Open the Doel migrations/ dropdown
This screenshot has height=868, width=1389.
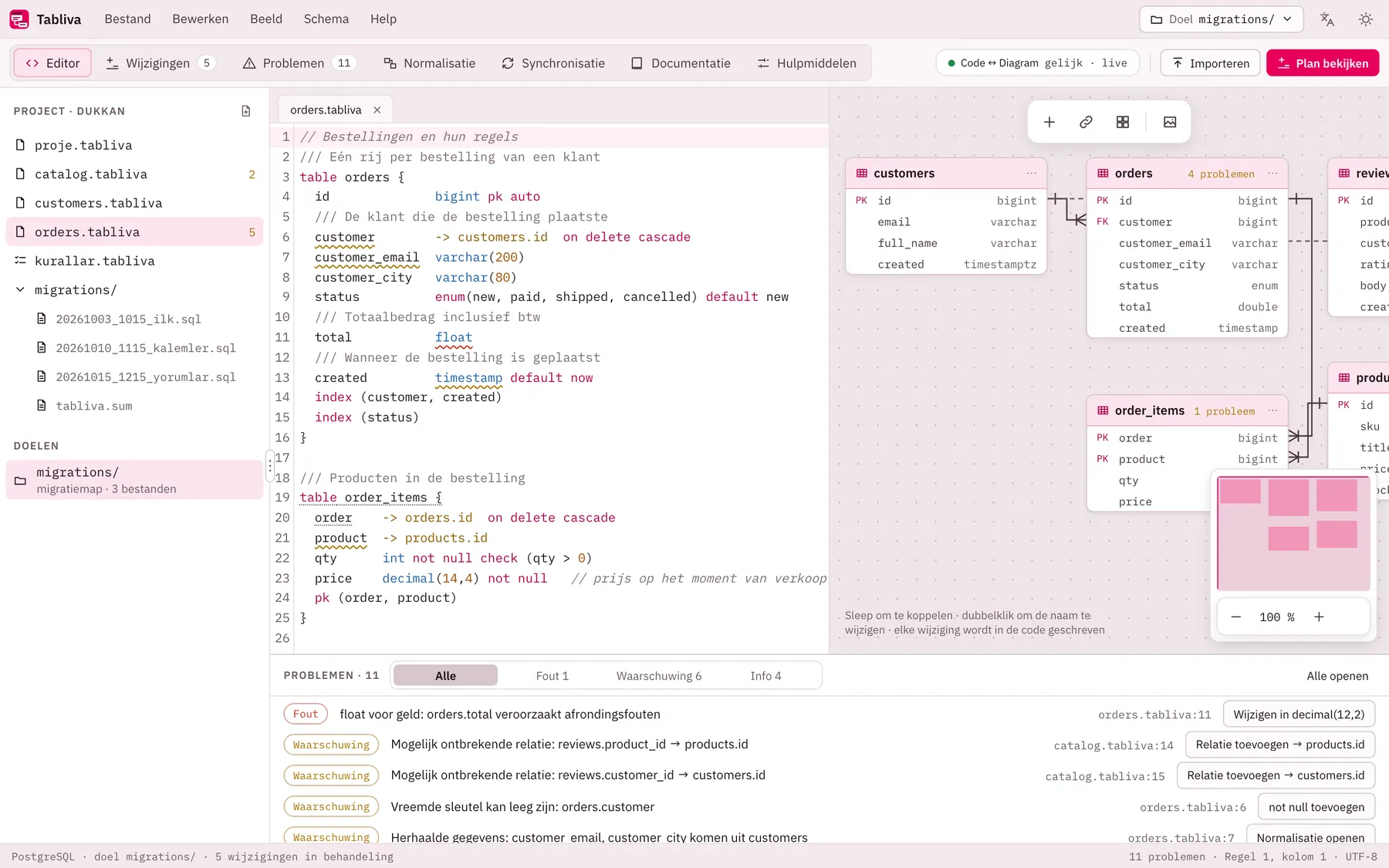click(1221, 19)
